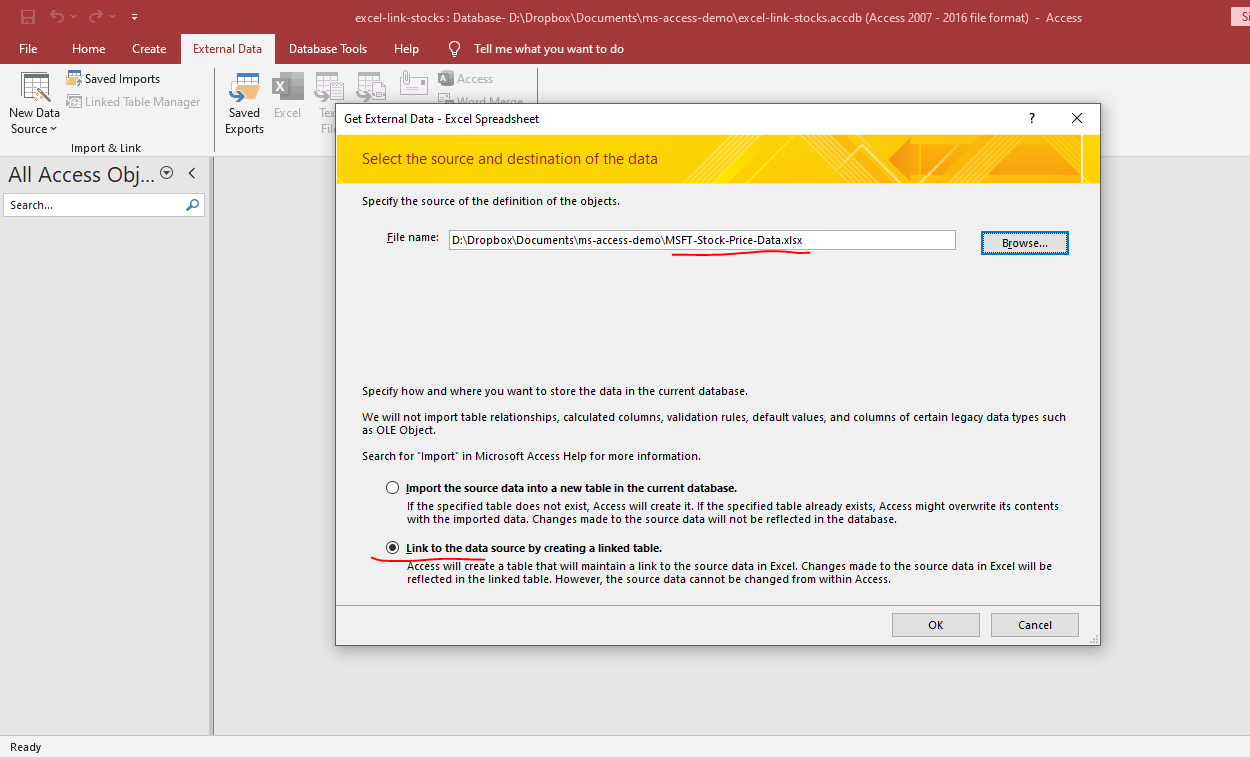This screenshot has width=1250, height=757.
Task: Select Import source data into new table
Action: pos(393,488)
